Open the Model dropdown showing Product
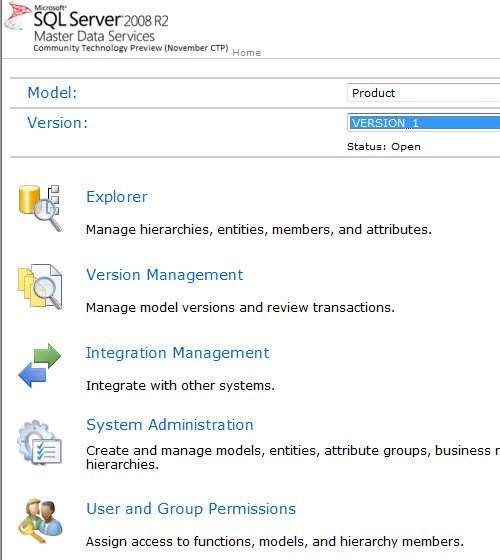 click(x=424, y=93)
